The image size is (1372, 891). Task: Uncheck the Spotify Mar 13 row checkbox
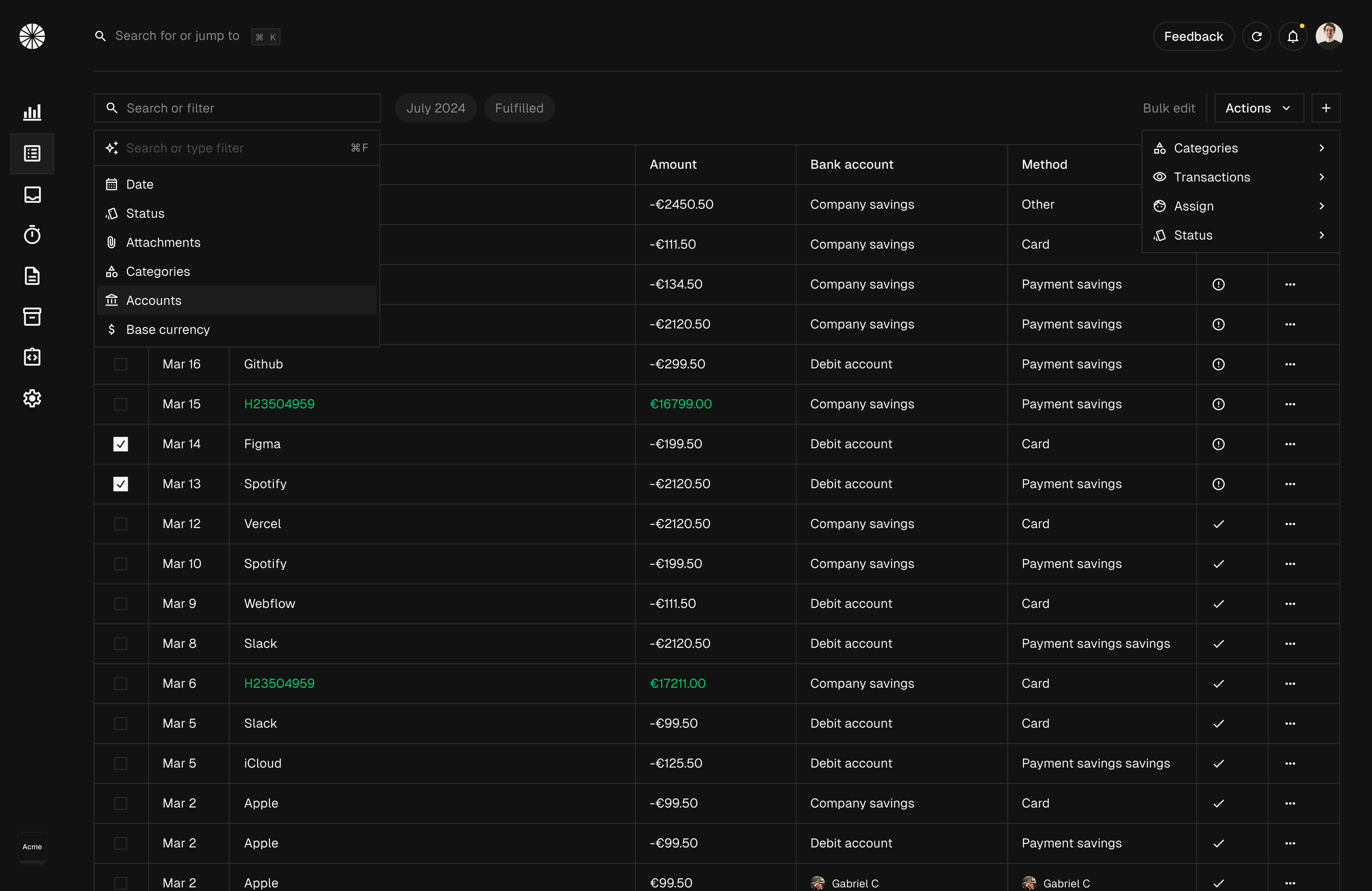pos(120,484)
